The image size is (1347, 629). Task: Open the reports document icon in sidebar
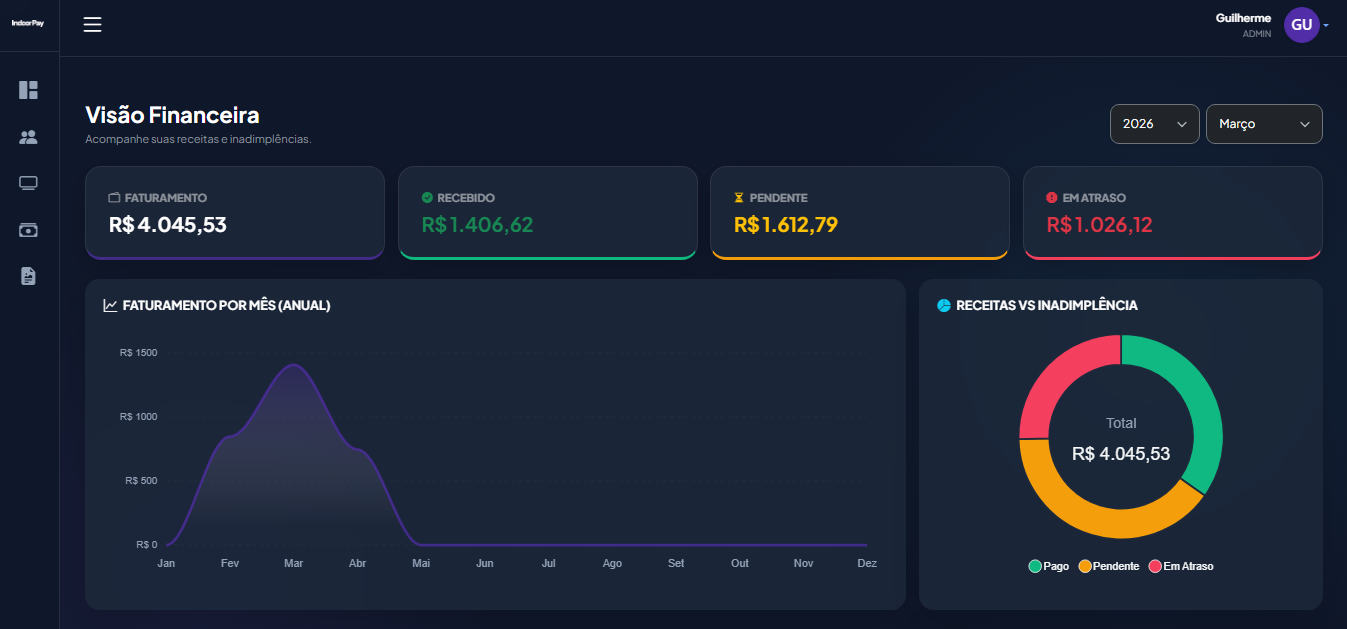tap(28, 276)
